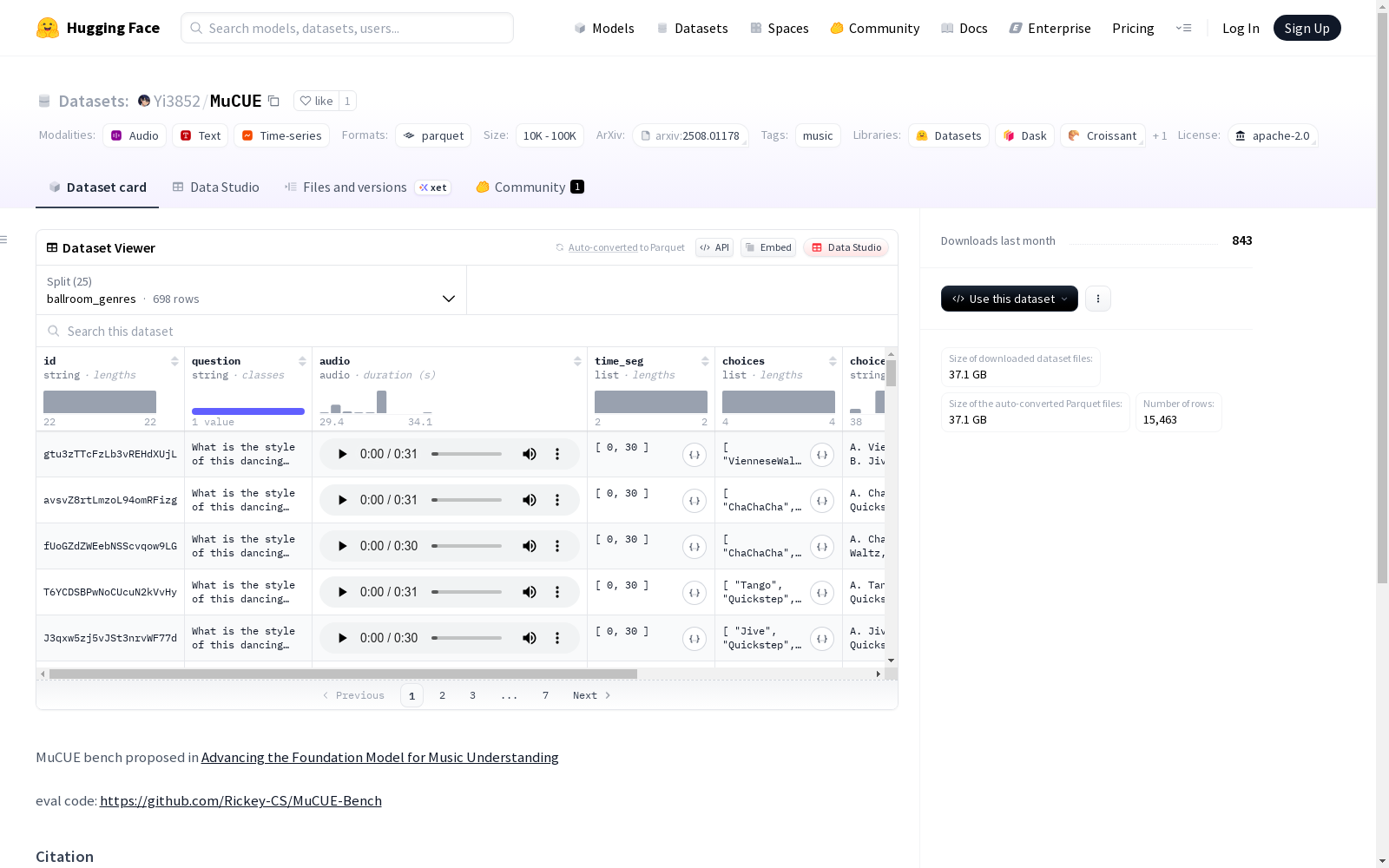Image resolution: width=1389 pixels, height=868 pixels.
Task: Open the MuCUE-Bench GitHub link
Action: pos(240,800)
